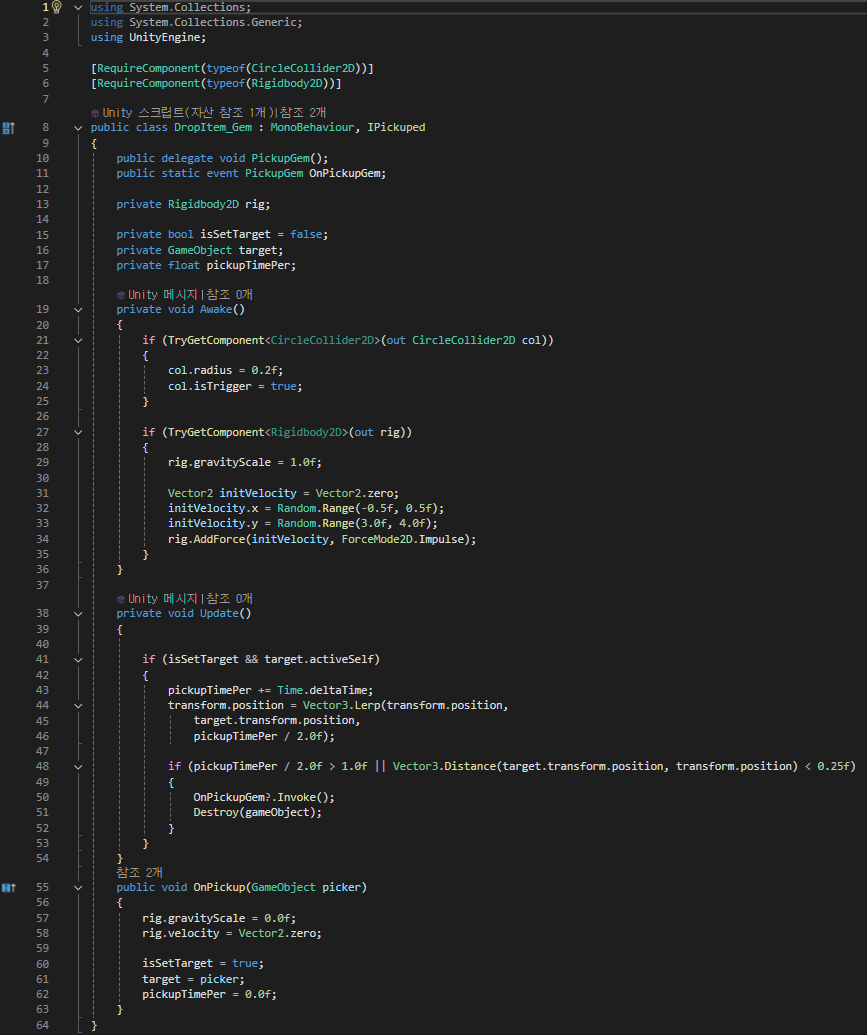Click Rigidbody2D in the line 6 RequireComponent attribute
Image resolution: width=867 pixels, height=1035 pixels.
pos(287,84)
